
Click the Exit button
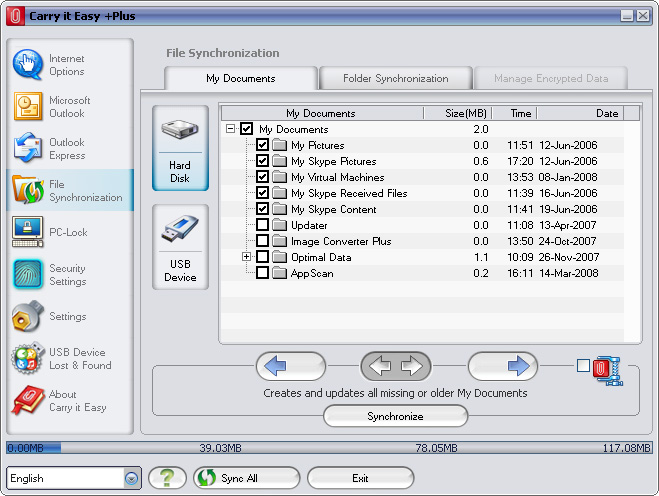click(361, 478)
